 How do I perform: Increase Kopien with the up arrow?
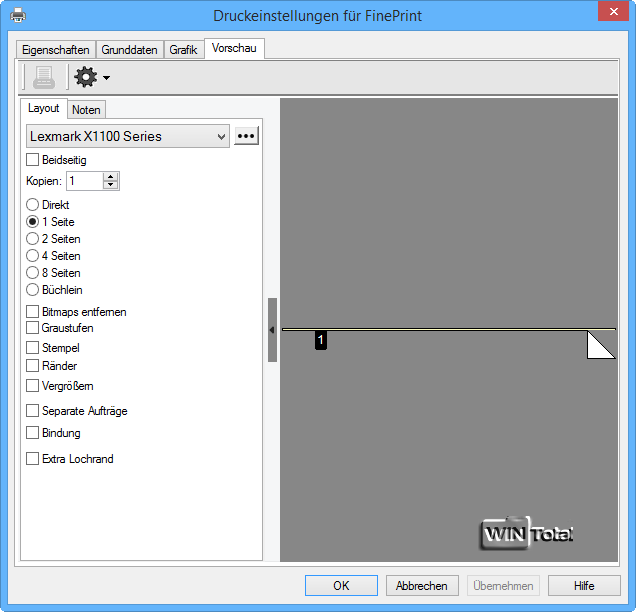pyautogui.click(x=110, y=177)
